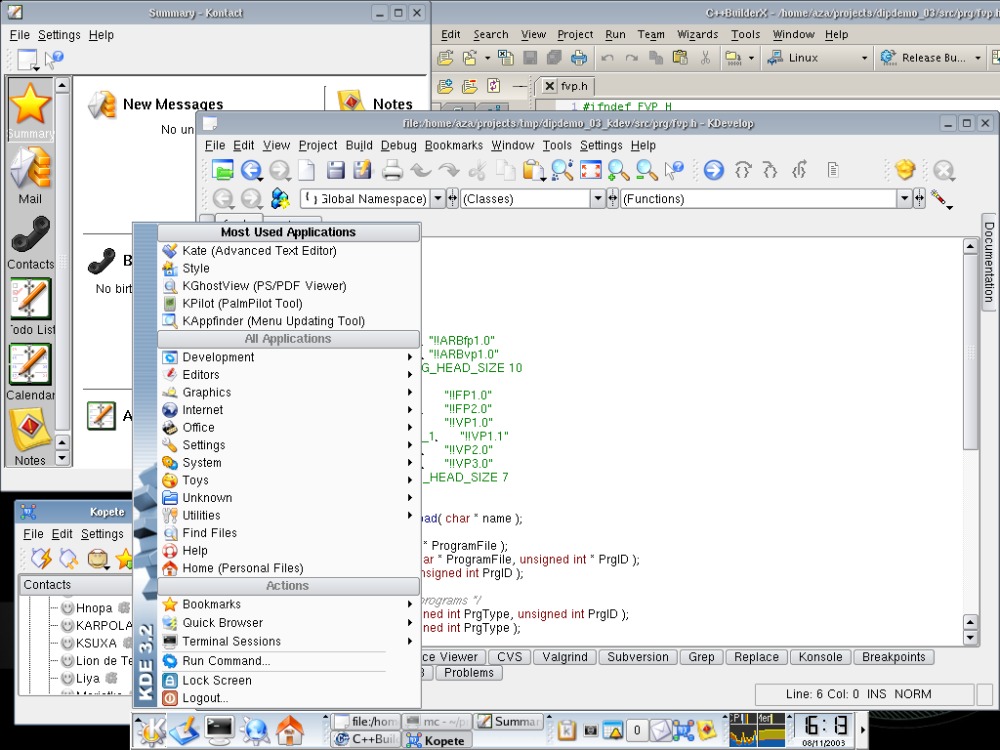Click the Cut scissors icon in KDevelop
This screenshot has width=1000, height=750.
tap(477, 170)
